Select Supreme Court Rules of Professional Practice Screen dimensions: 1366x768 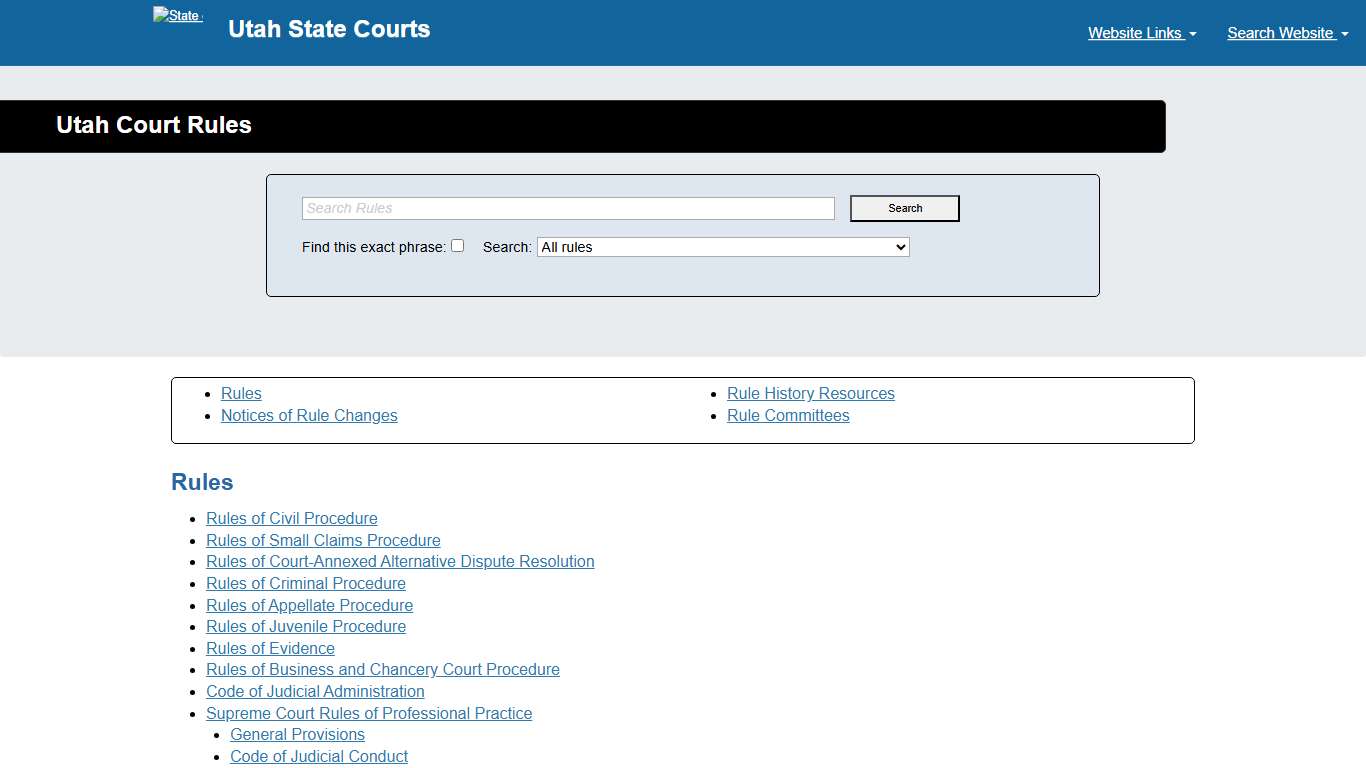(x=369, y=714)
